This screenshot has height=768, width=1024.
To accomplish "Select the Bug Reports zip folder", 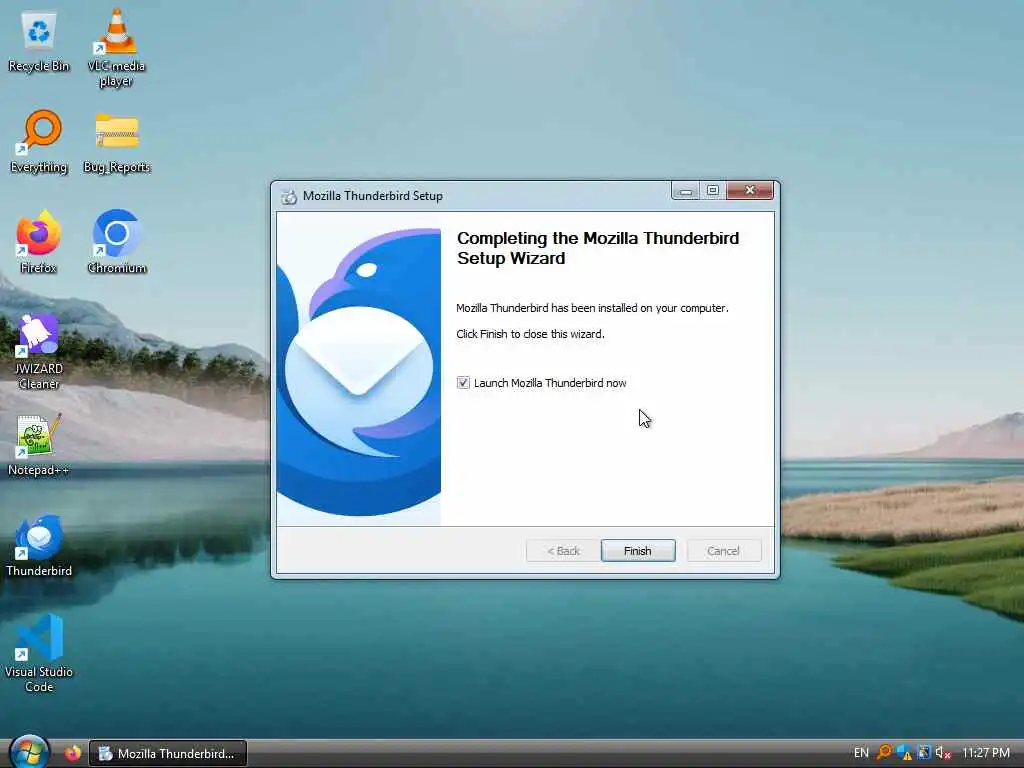I will [x=117, y=144].
